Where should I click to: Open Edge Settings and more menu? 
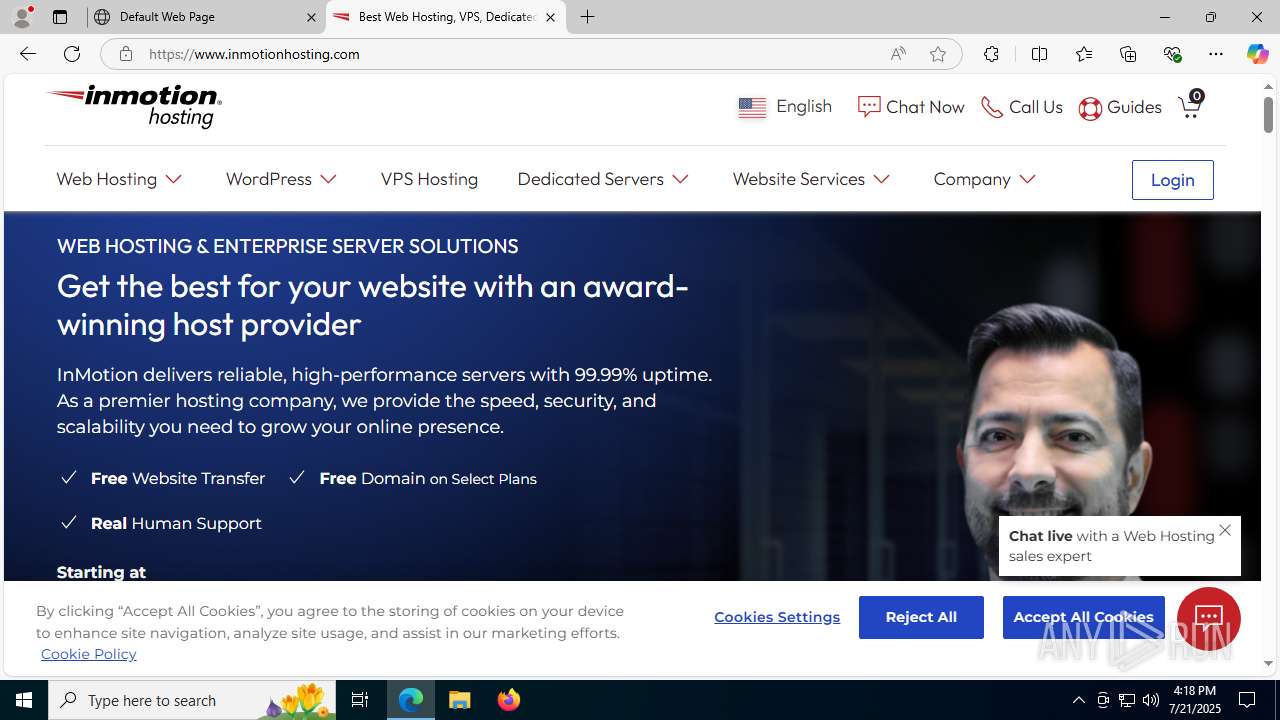click(1216, 54)
